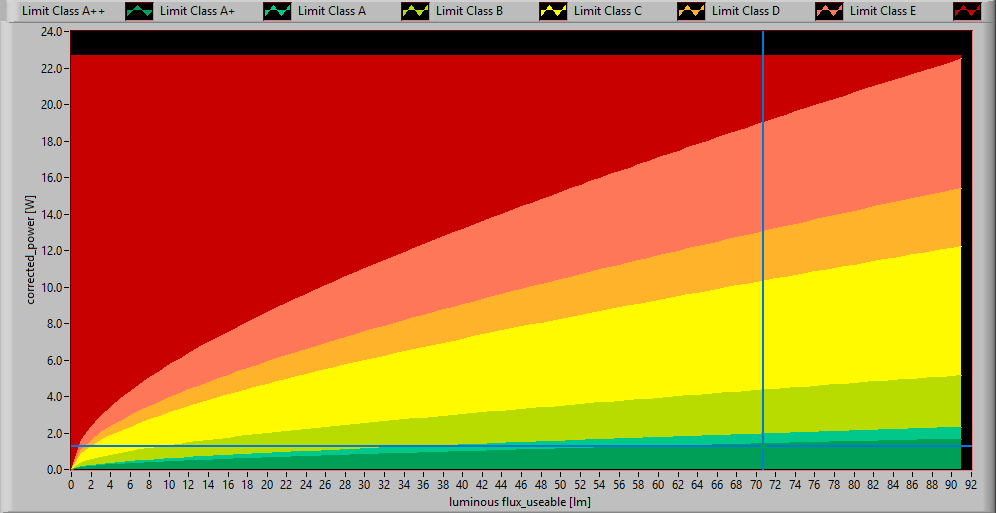The width and height of the screenshot is (996, 513).
Task: Click the Limit Class B legend text
Action: pyautogui.click(x=470, y=11)
